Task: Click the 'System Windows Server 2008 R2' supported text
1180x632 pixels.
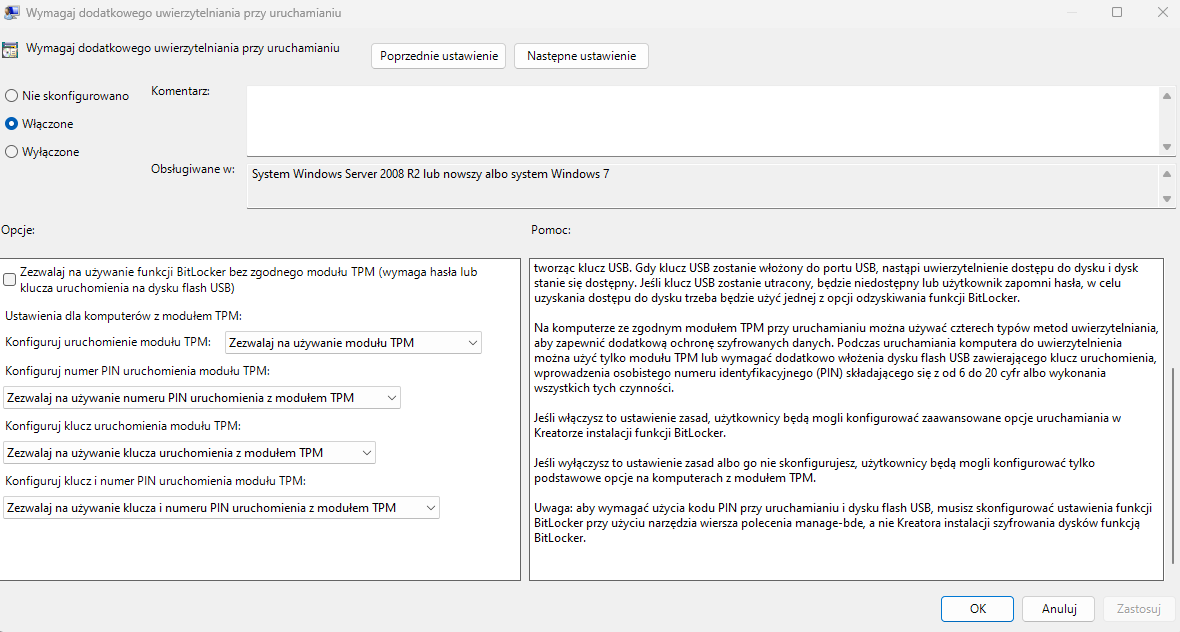Action: pos(430,174)
